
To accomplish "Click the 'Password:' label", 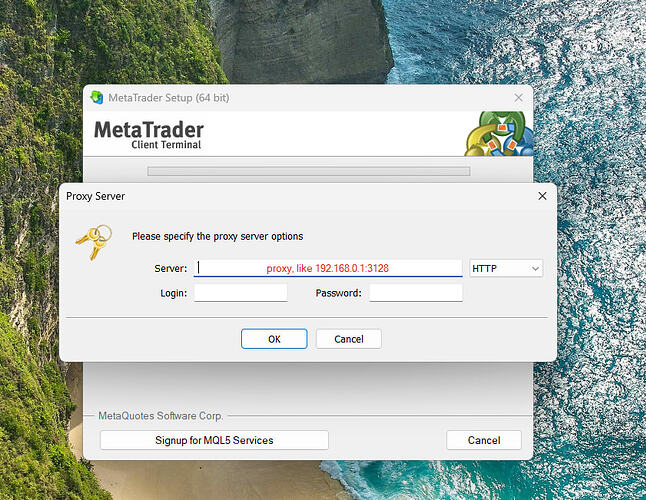I will (338, 293).
